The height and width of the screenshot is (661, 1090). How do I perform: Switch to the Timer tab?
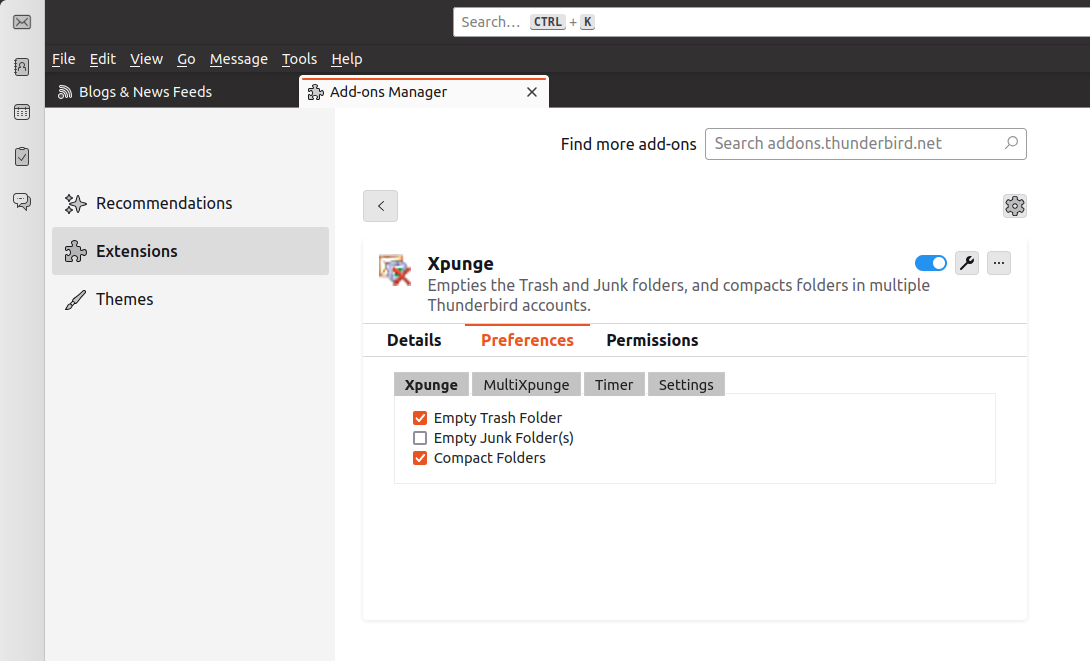tap(614, 385)
